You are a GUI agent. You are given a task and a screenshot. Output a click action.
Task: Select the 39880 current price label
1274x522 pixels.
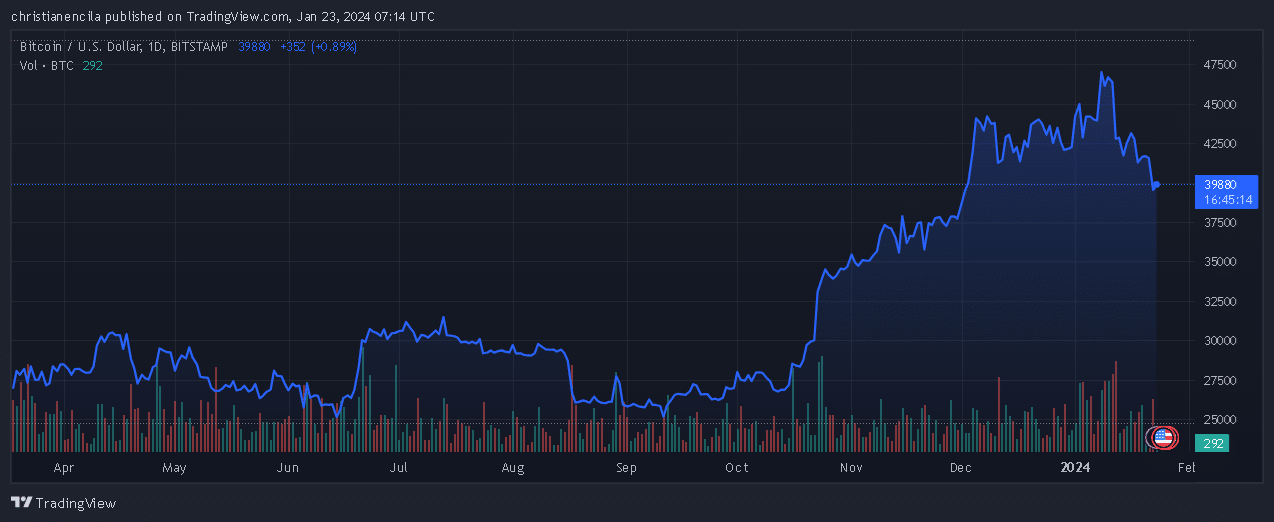(1221, 184)
